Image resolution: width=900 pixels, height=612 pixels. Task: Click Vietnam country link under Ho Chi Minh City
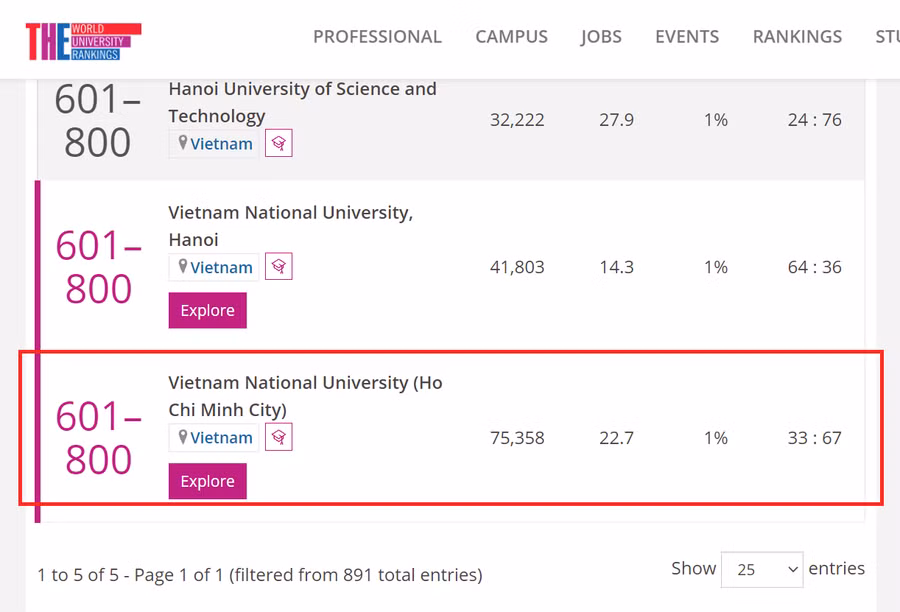point(221,438)
